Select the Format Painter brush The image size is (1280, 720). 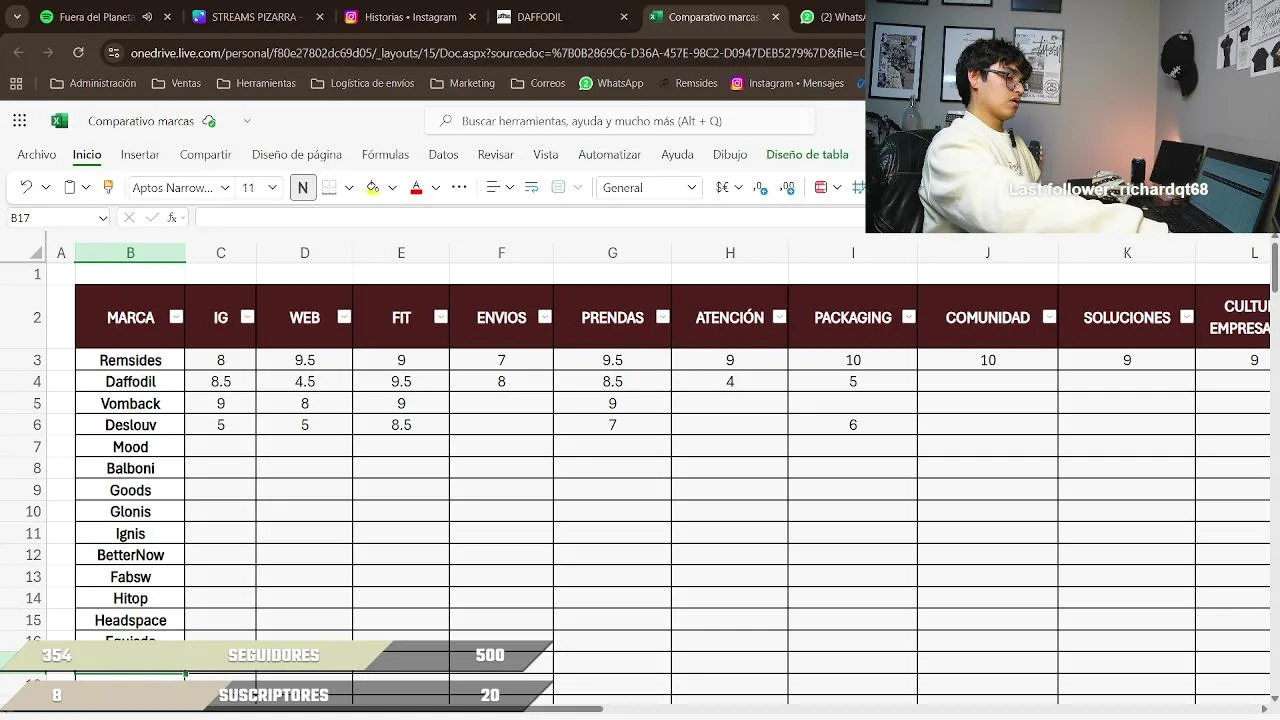[110, 187]
